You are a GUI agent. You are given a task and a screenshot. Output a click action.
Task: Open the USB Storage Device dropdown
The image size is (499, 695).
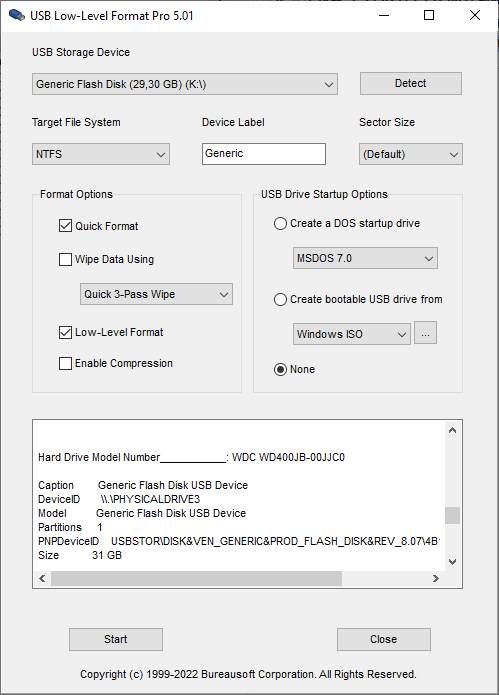click(x=185, y=84)
